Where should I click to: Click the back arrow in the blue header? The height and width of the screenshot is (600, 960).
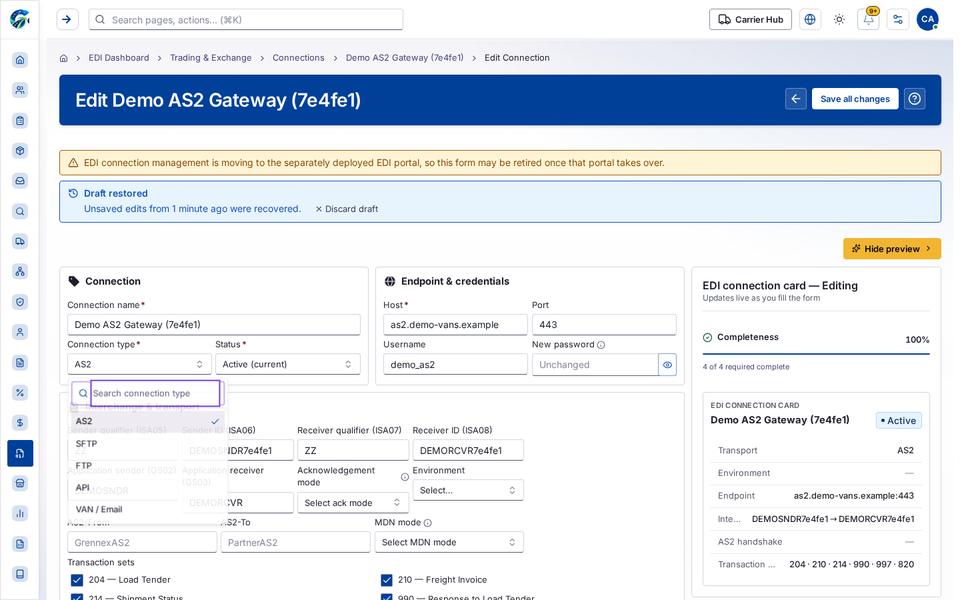pyautogui.click(x=795, y=99)
